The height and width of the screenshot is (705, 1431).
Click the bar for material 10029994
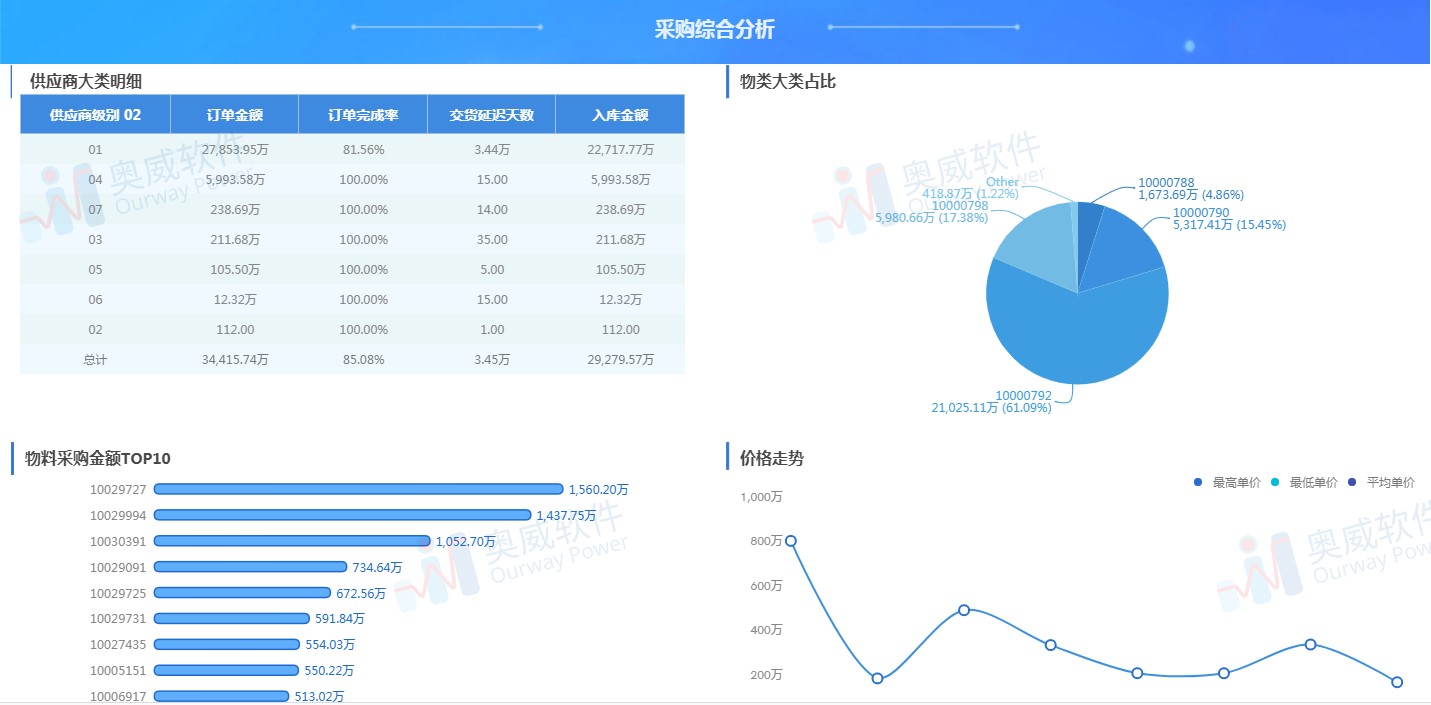(342, 515)
